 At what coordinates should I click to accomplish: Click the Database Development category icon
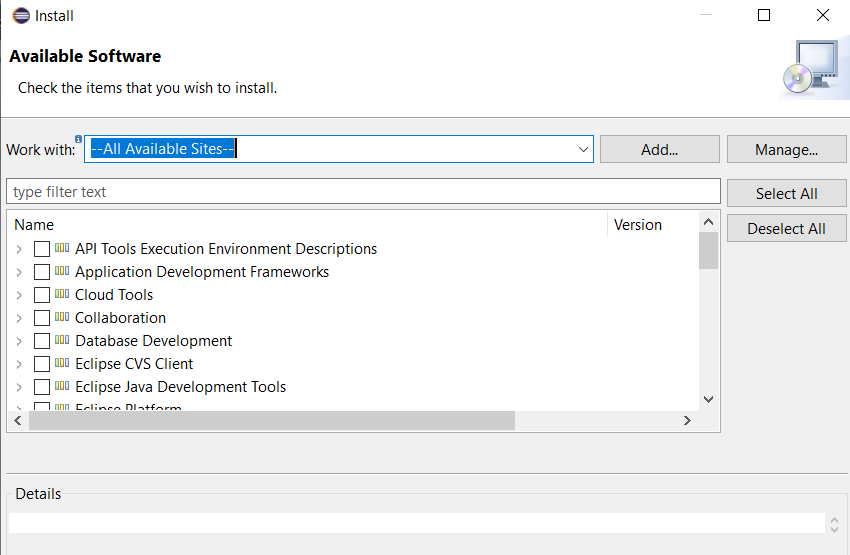tap(62, 340)
